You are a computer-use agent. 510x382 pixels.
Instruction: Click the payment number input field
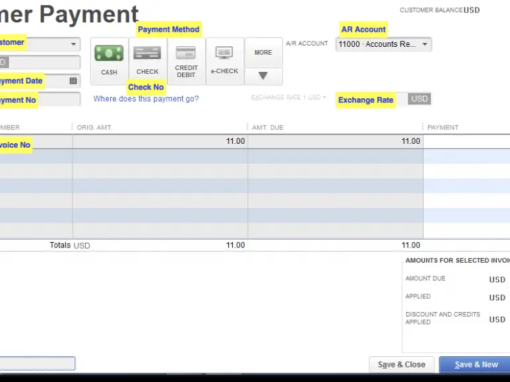click(40, 99)
